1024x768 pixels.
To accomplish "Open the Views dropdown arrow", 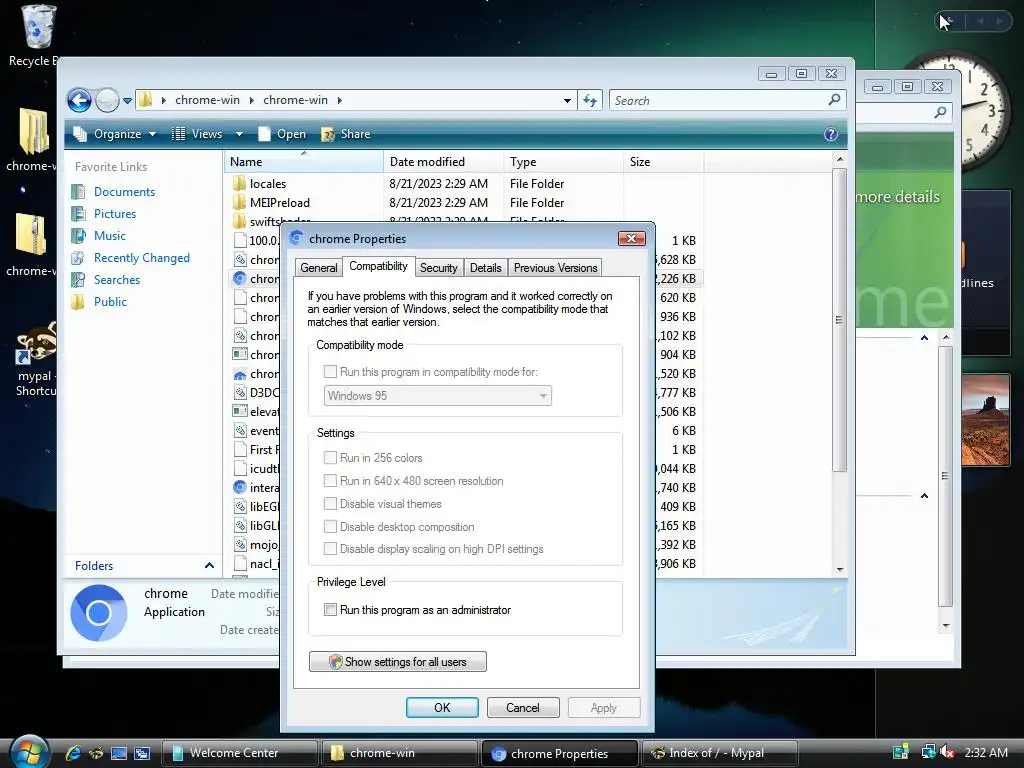I will tap(239, 134).
